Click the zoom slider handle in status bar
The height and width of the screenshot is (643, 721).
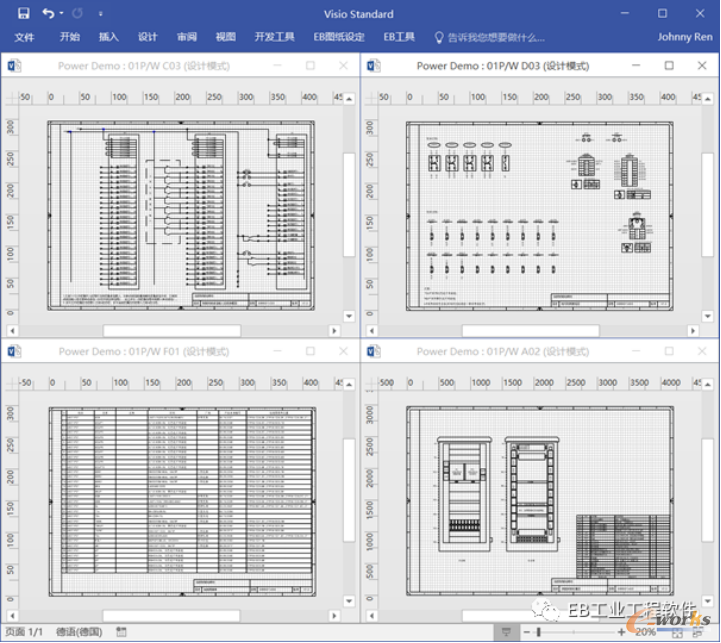click(538, 632)
